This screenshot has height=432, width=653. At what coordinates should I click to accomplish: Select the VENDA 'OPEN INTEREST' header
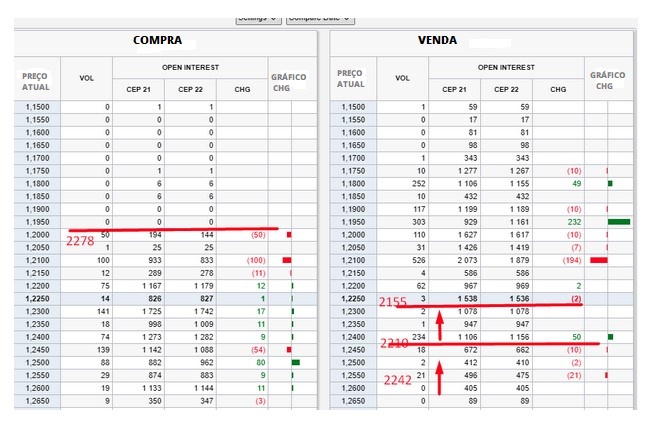point(506,67)
